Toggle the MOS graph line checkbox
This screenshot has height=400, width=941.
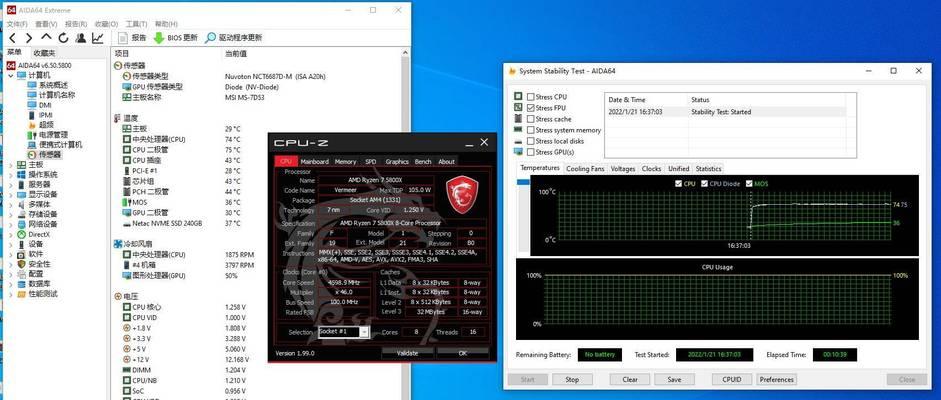[x=749, y=184]
